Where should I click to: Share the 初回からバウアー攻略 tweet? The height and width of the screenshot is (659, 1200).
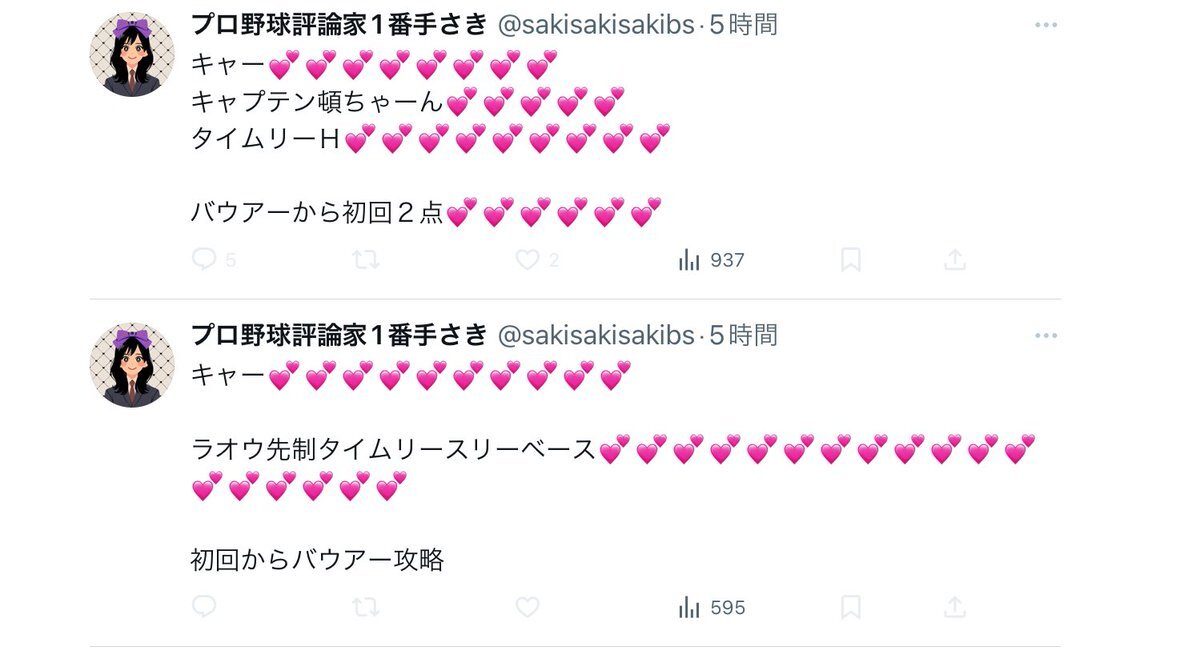pos(955,607)
